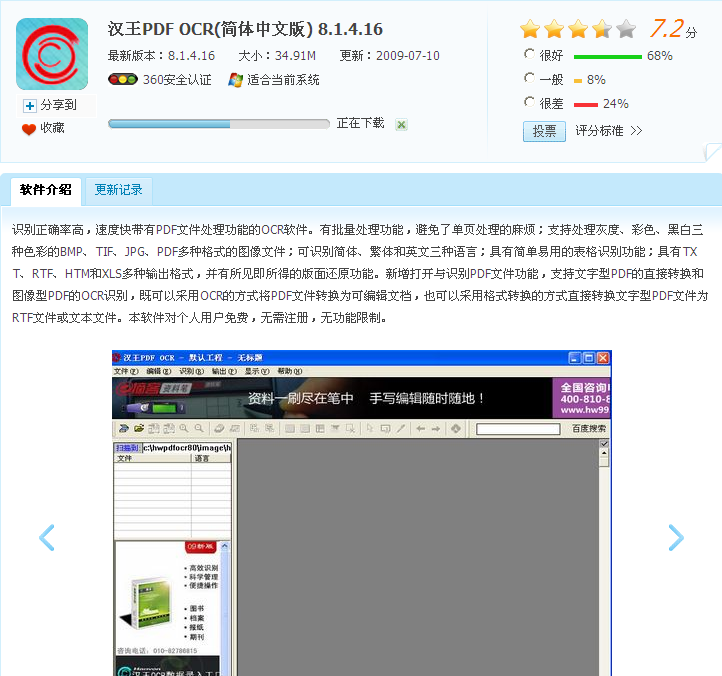Image resolution: width=722 pixels, height=676 pixels.
Task: Click the Windows compatibility flag icon
Action: click(235, 80)
